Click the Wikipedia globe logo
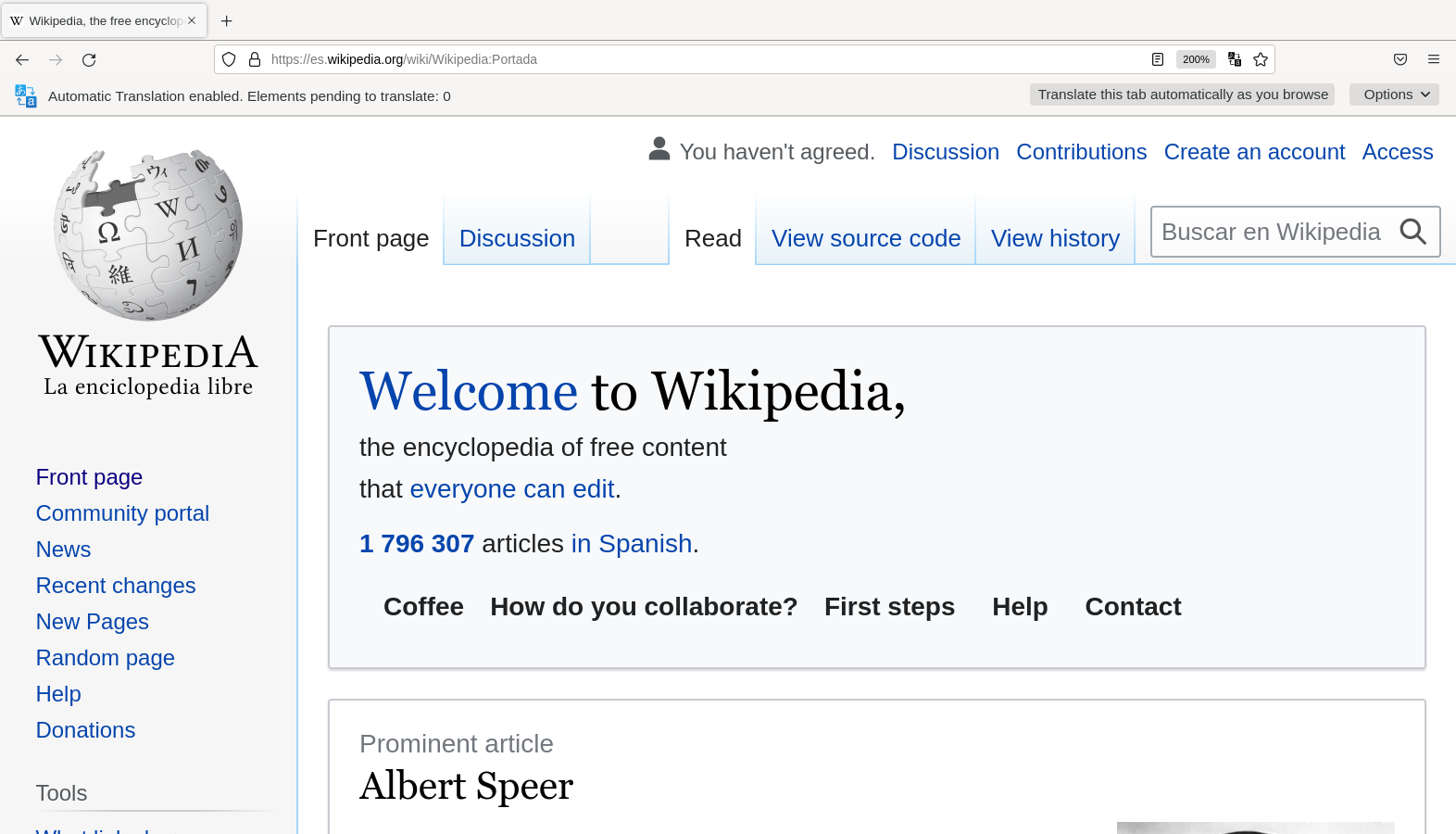The image size is (1456, 834). (148, 235)
